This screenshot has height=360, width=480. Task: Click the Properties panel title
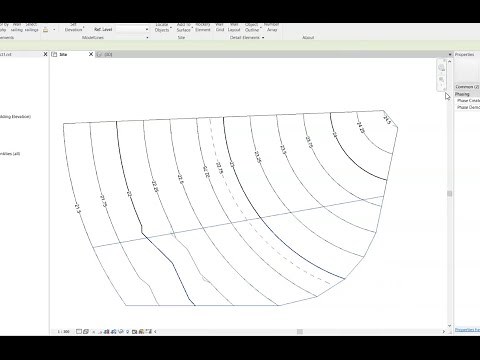464,54
